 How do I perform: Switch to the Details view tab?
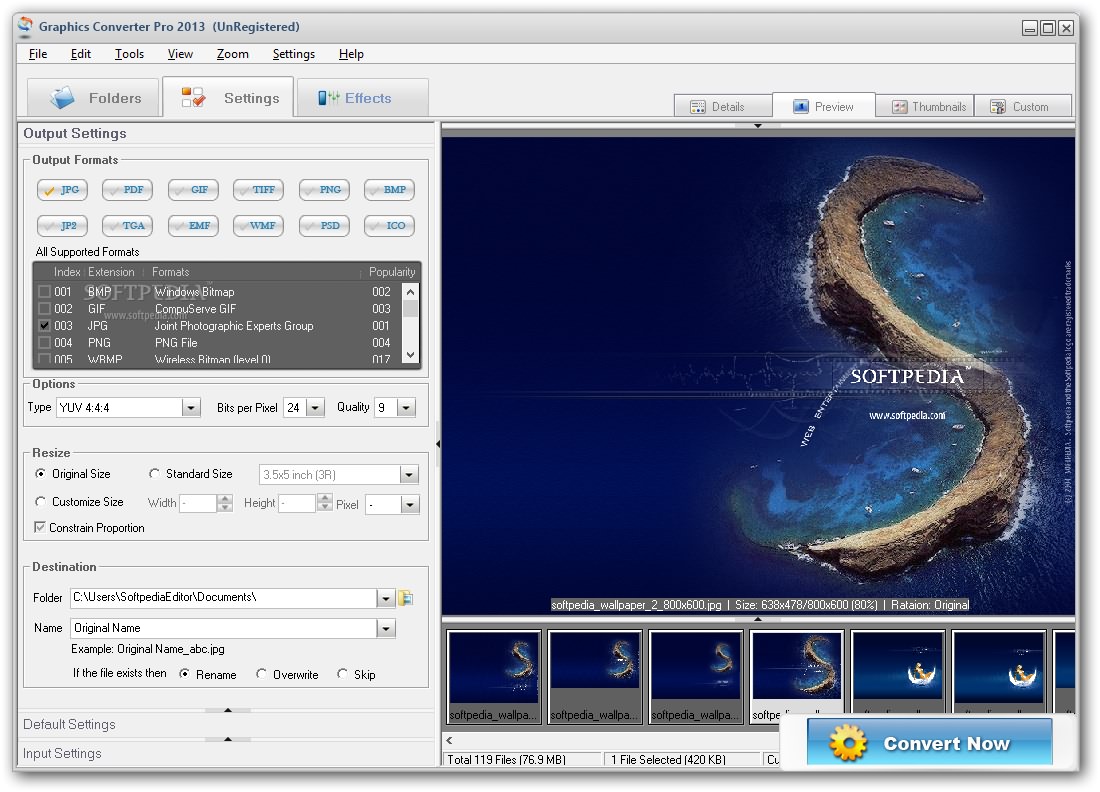coord(723,107)
